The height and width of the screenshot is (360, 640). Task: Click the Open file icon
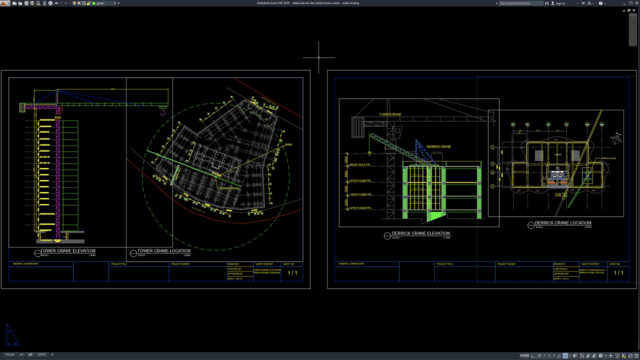coord(20,3)
